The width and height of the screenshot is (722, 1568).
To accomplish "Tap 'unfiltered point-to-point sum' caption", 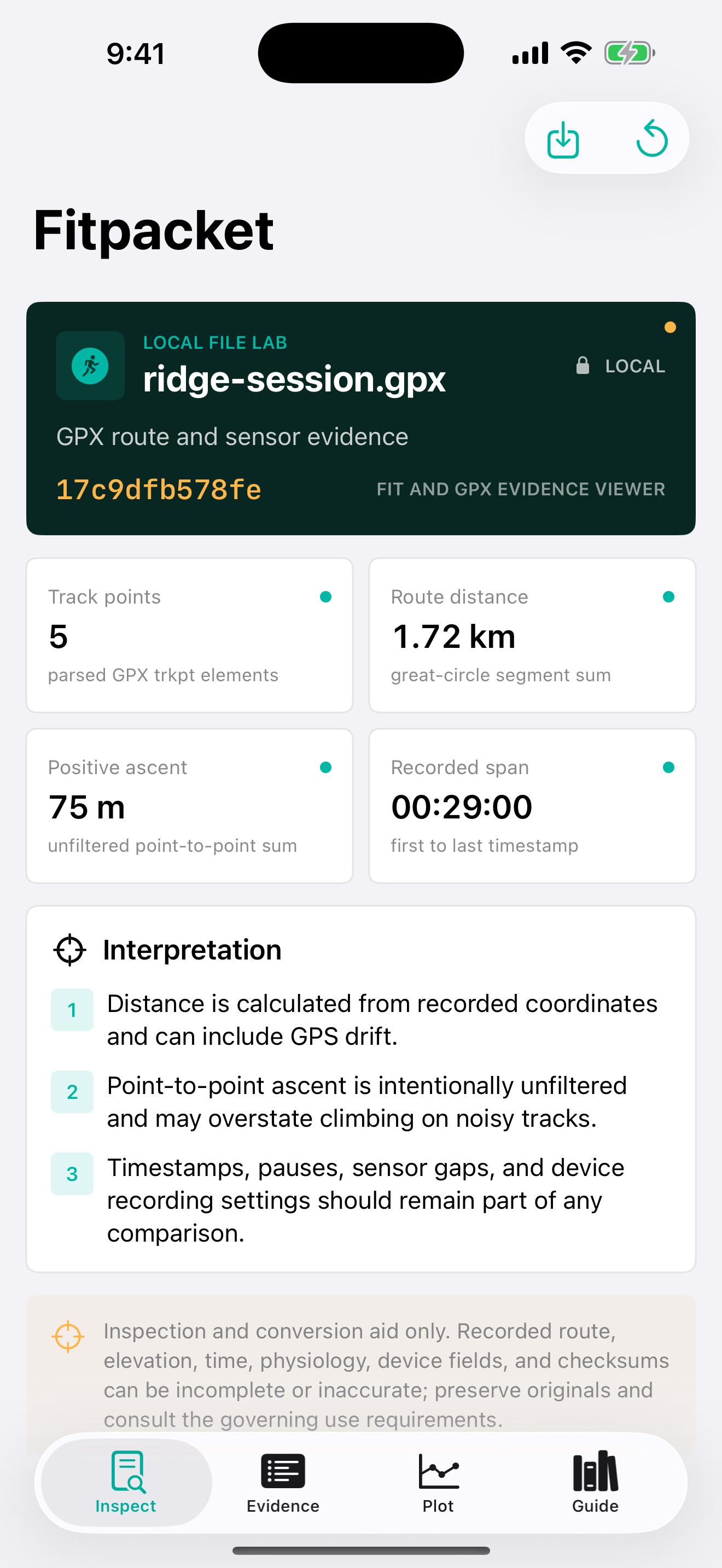I will (x=172, y=845).
